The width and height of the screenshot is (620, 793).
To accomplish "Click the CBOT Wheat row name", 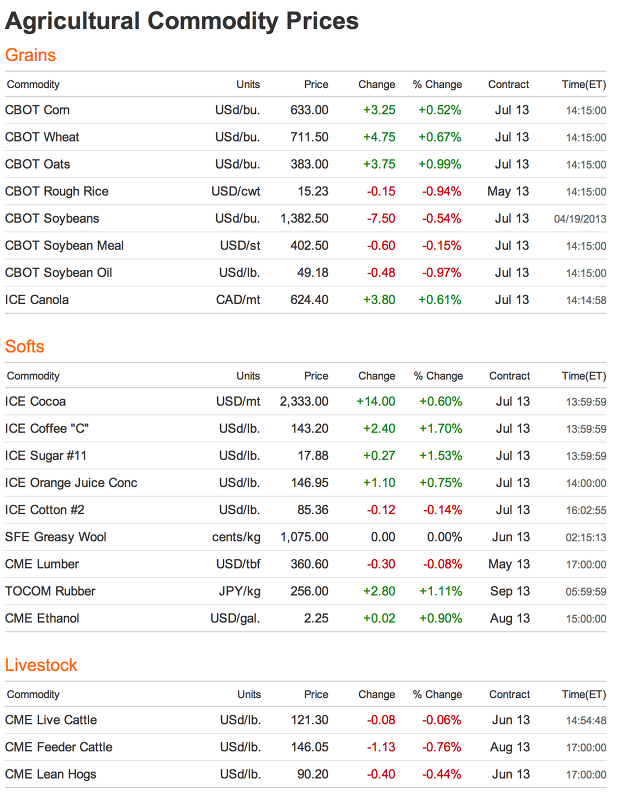I will click(x=42, y=137).
